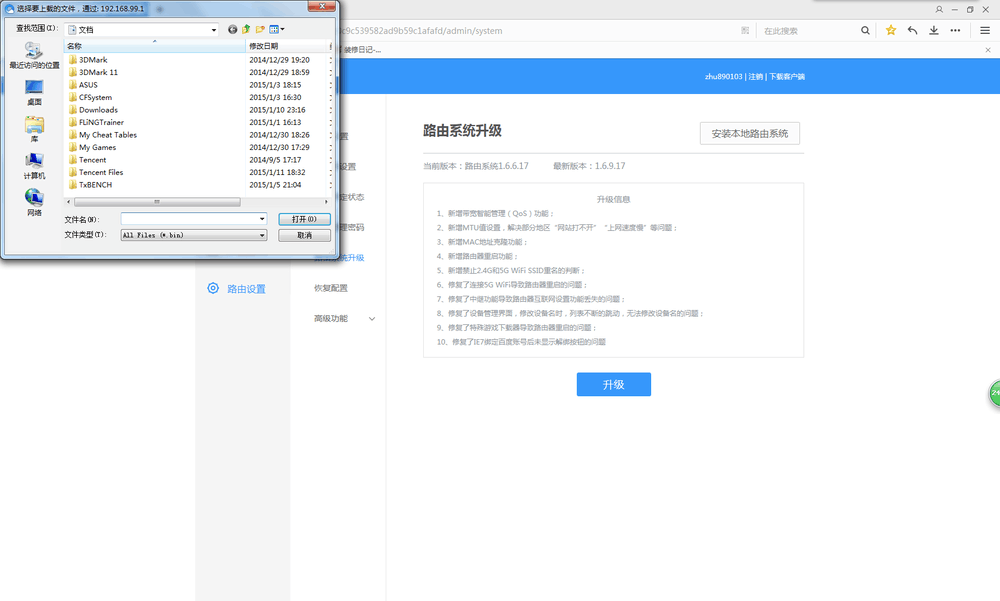The height and width of the screenshot is (601, 1000).
Task: Click the browser undo/back arrow icon
Action: 913,30
